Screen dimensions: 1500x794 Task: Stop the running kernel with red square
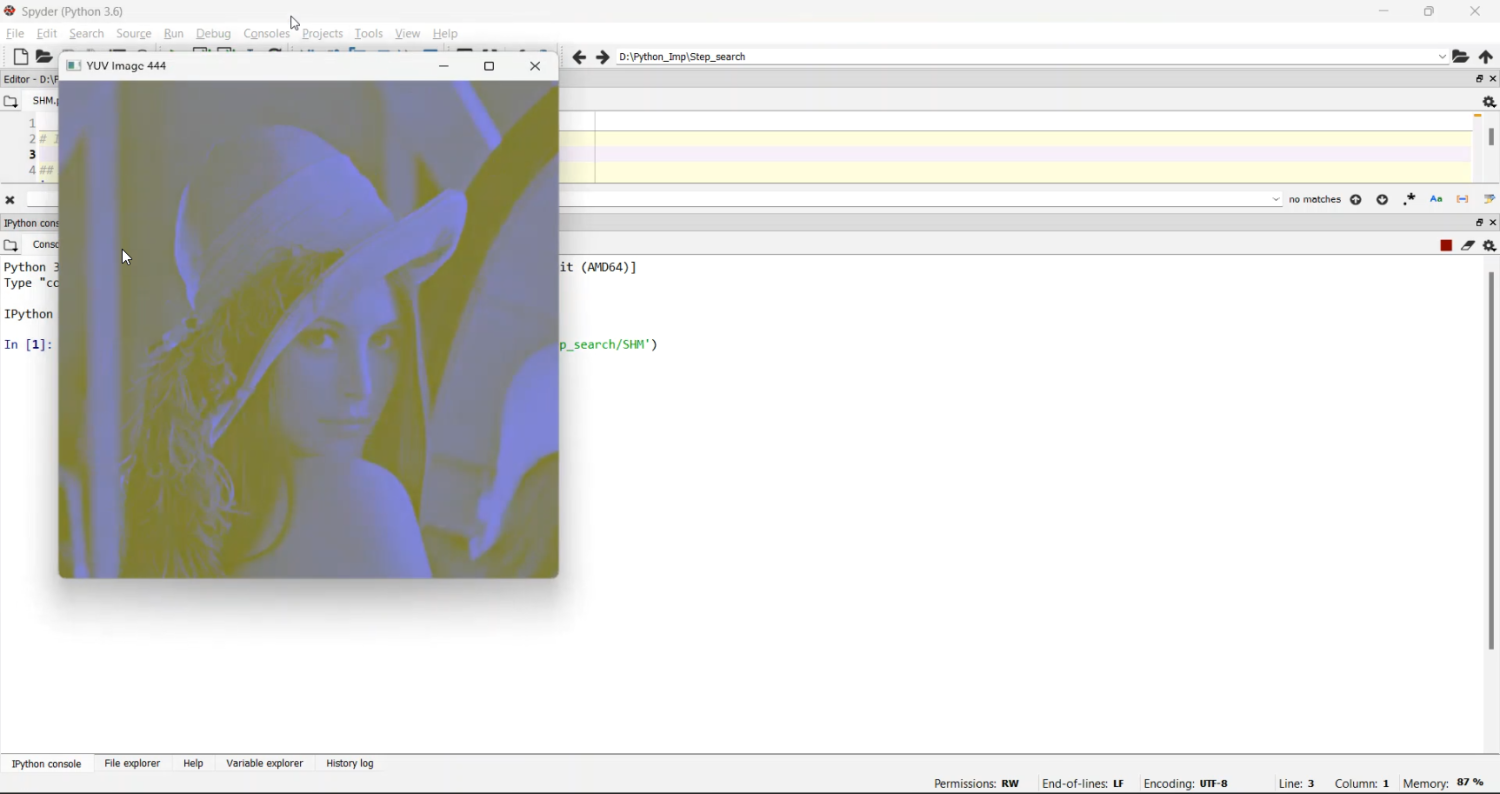tap(1446, 246)
